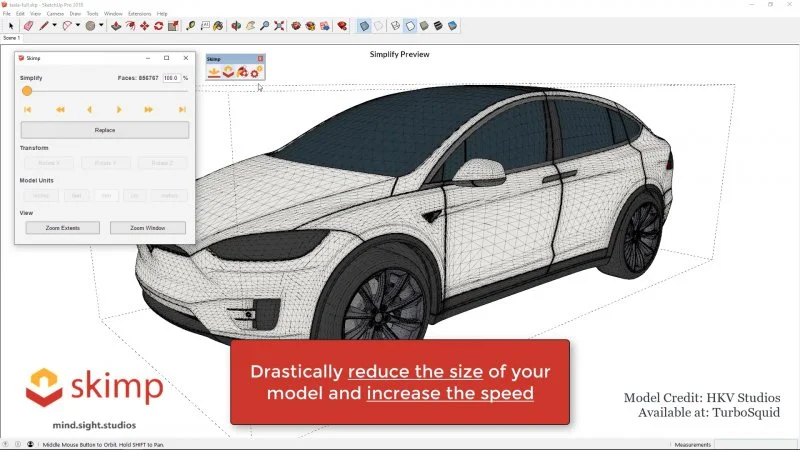
Task: Close the floating Skimp toolbar
Action: (x=260, y=59)
